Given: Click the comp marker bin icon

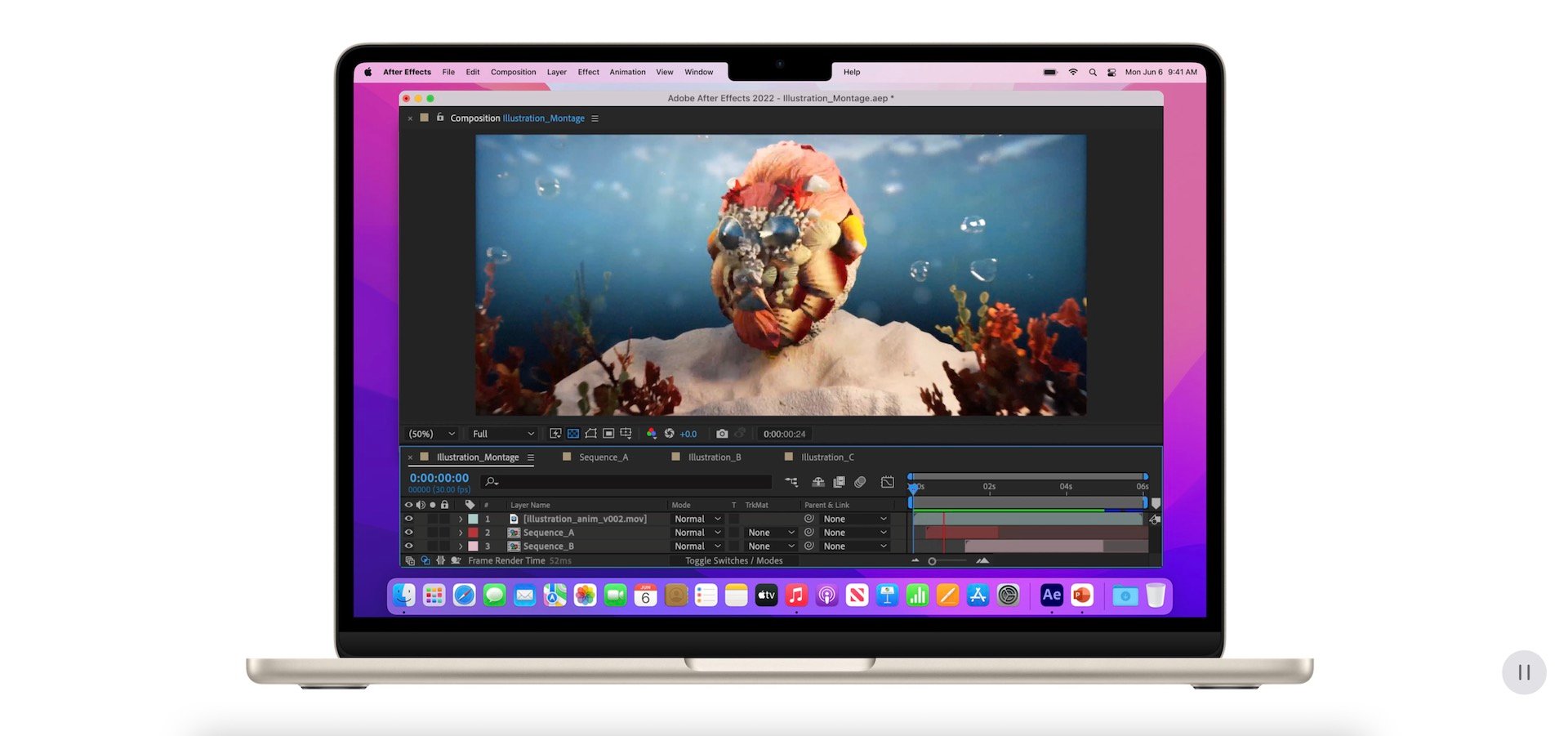Looking at the screenshot, I should point(1156,503).
